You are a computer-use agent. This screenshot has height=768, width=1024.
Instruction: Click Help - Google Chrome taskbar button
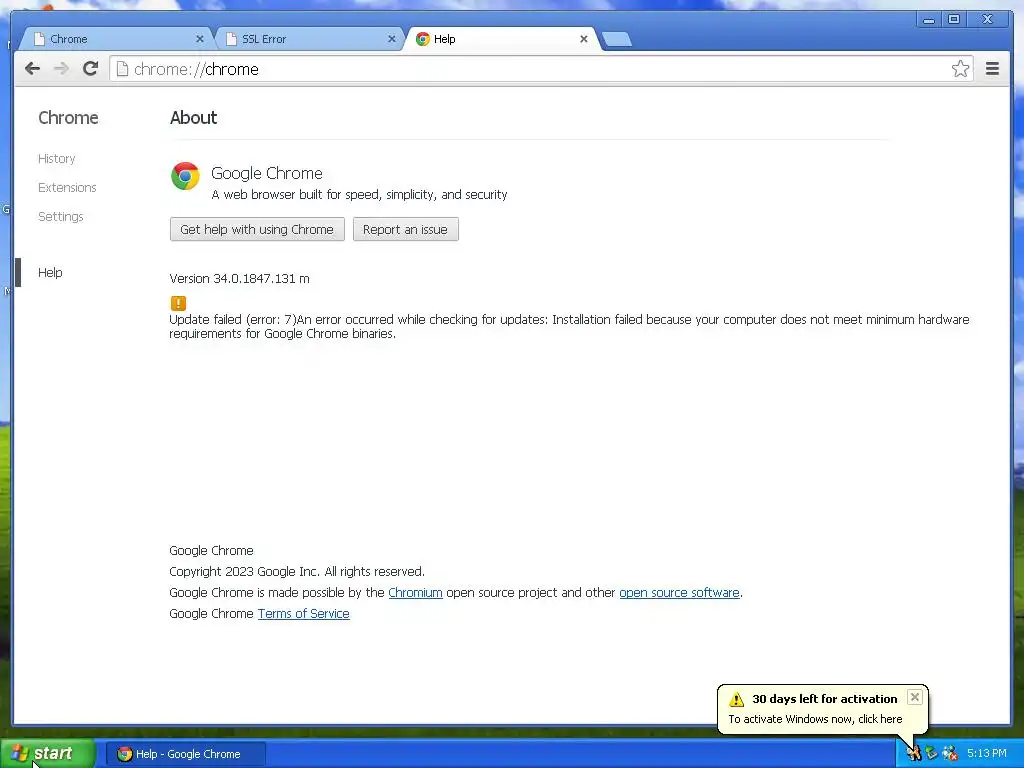(x=185, y=754)
